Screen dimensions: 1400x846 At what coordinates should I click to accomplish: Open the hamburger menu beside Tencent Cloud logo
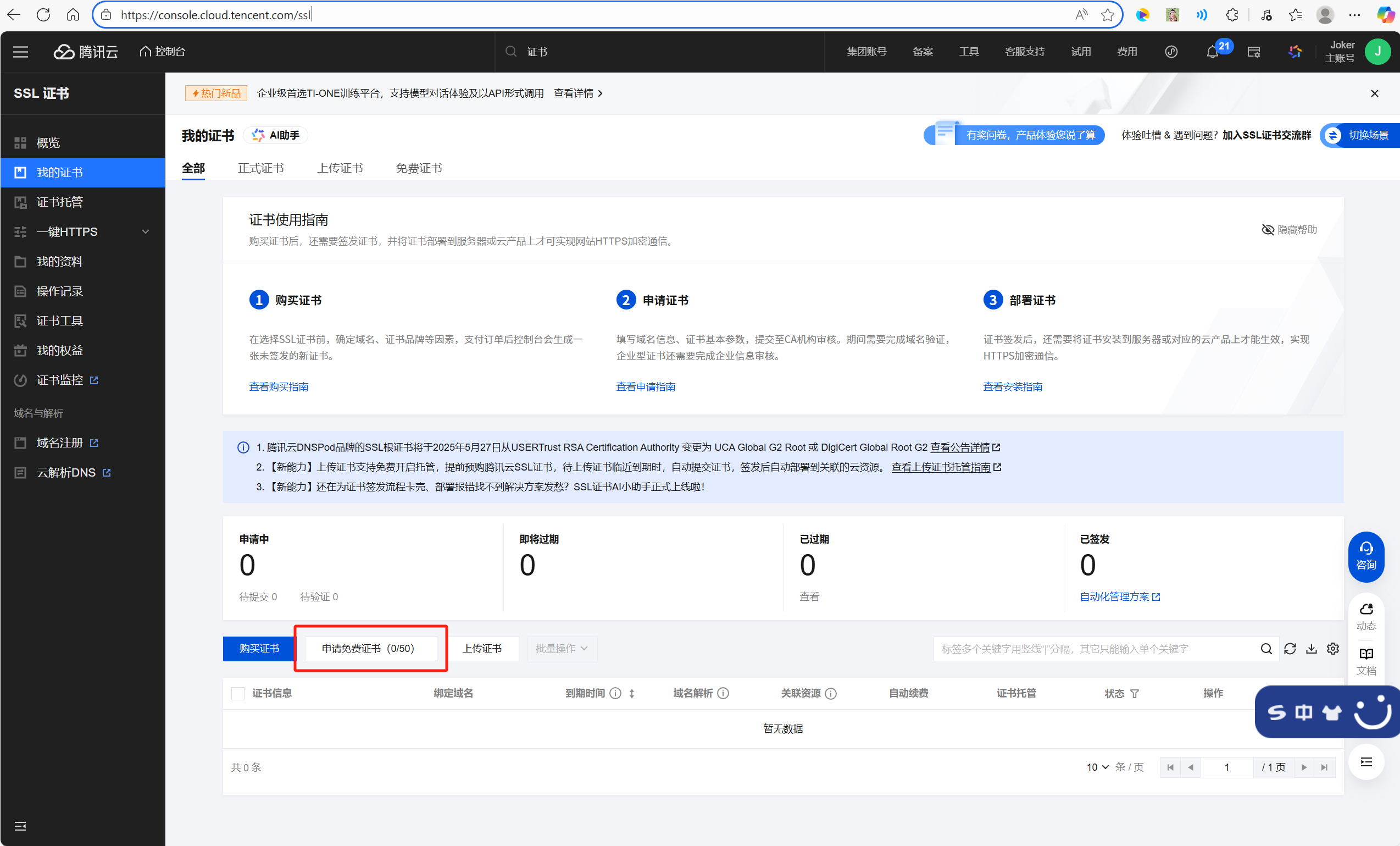[x=21, y=52]
